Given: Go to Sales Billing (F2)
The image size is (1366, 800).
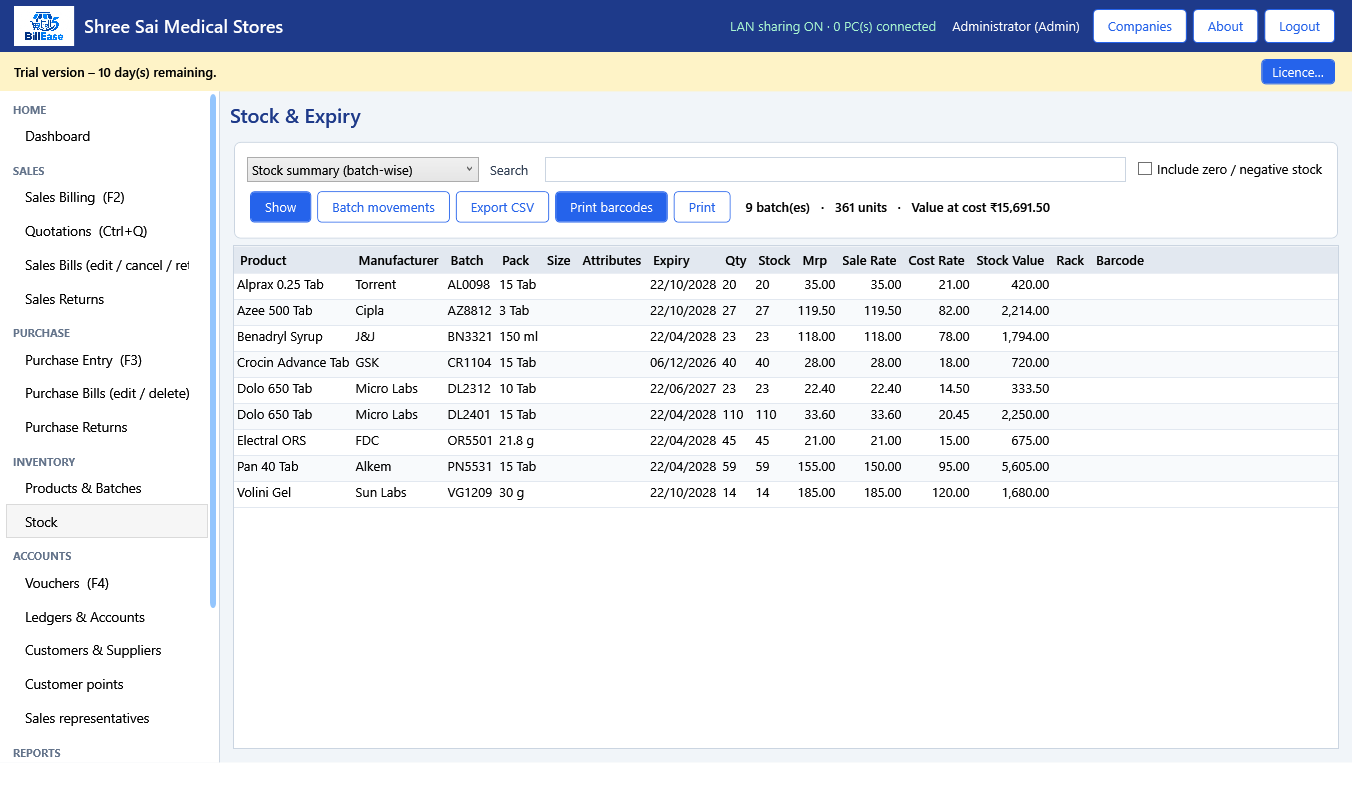Looking at the screenshot, I should [x=75, y=197].
